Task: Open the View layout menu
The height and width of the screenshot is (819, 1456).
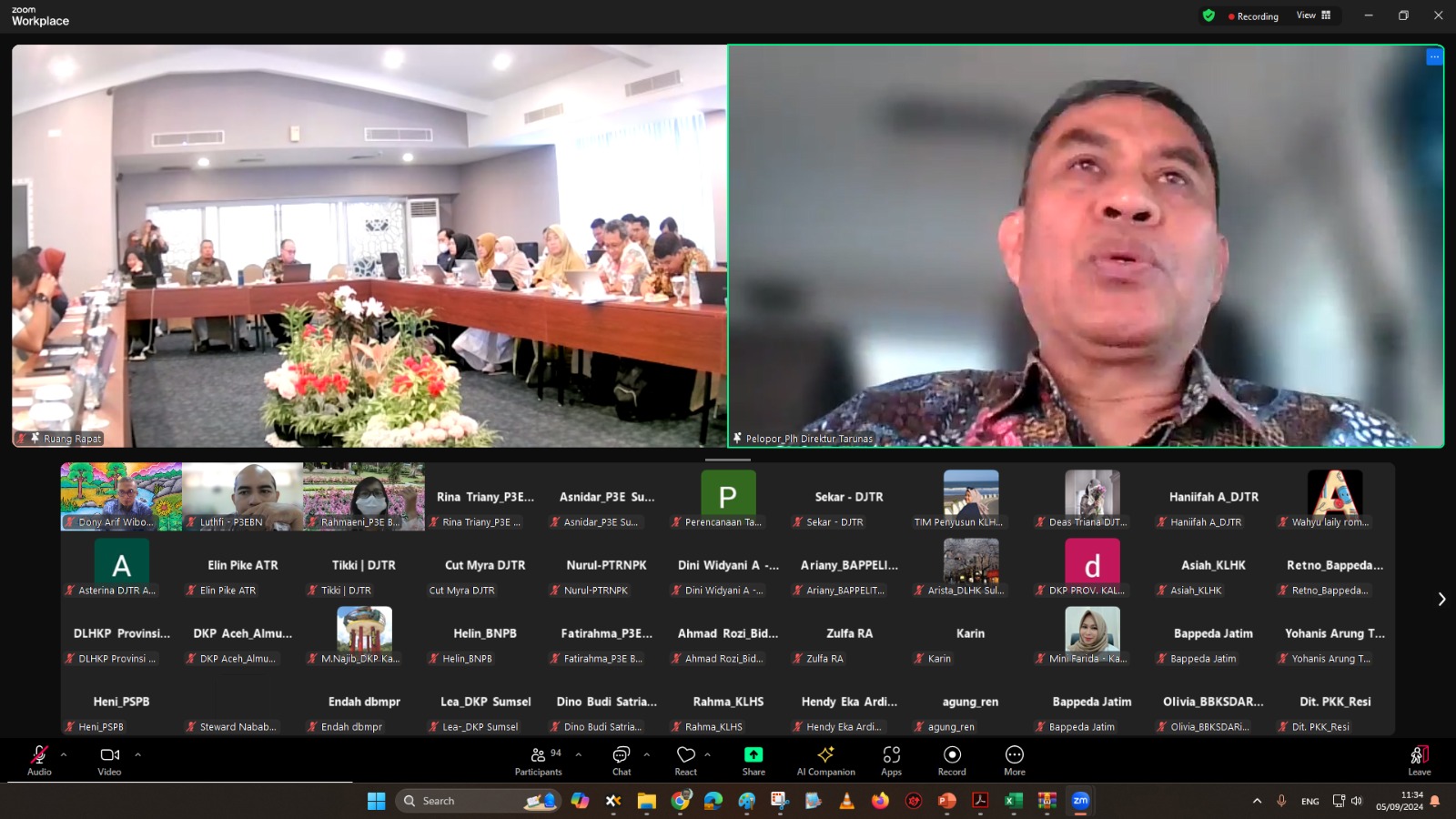Action: (1313, 15)
